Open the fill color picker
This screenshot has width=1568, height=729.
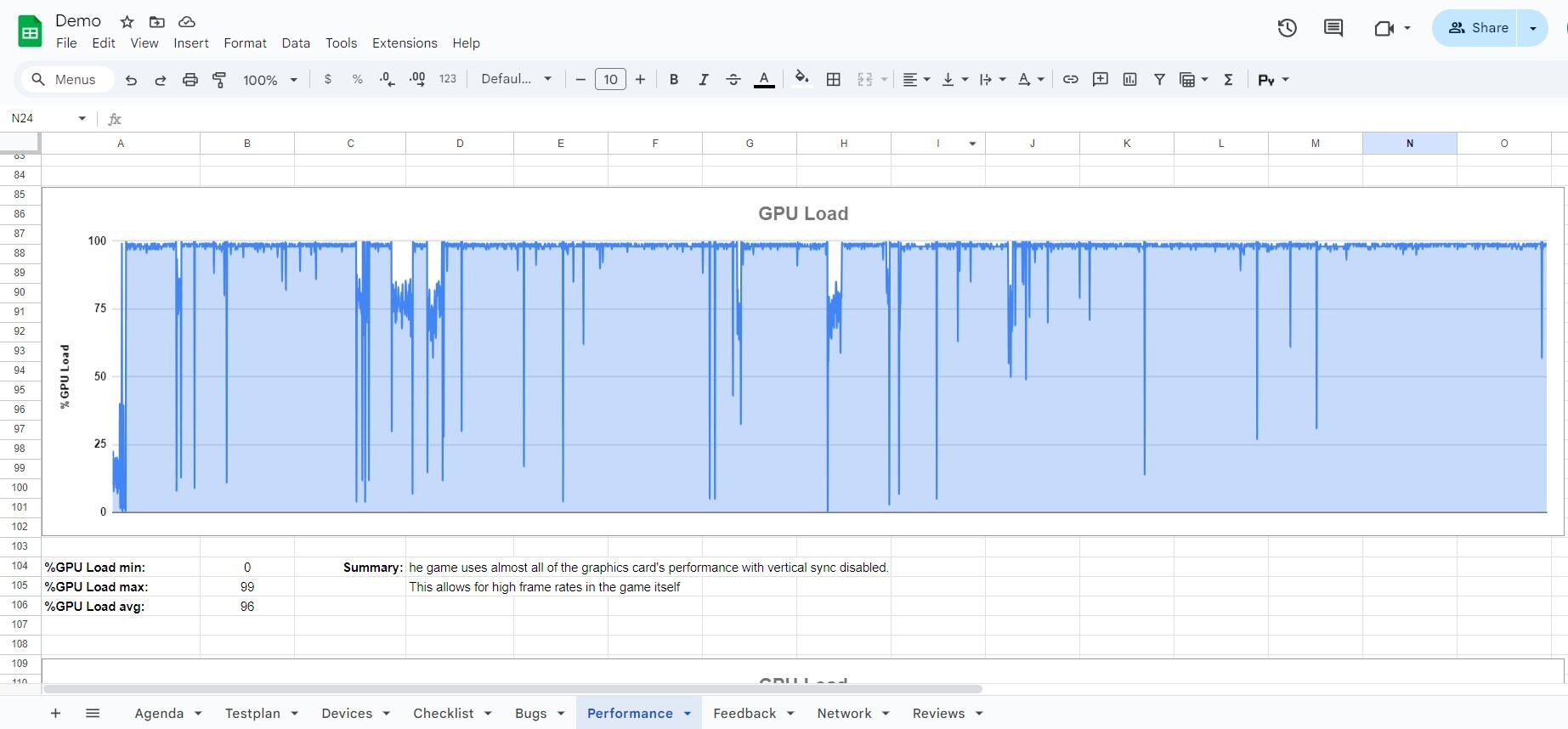tap(801, 80)
